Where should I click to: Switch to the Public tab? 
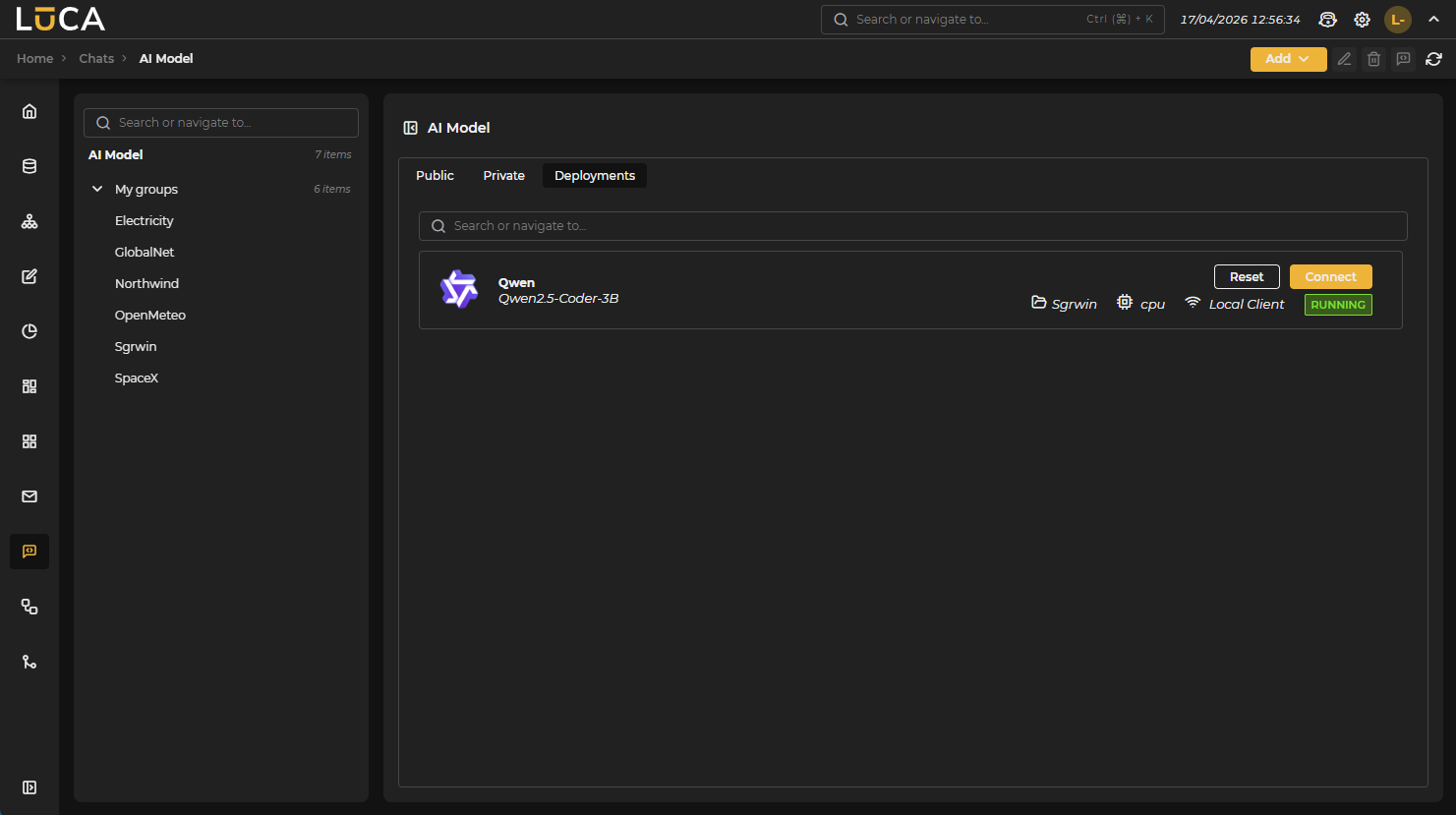pyautogui.click(x=435, y=176)
